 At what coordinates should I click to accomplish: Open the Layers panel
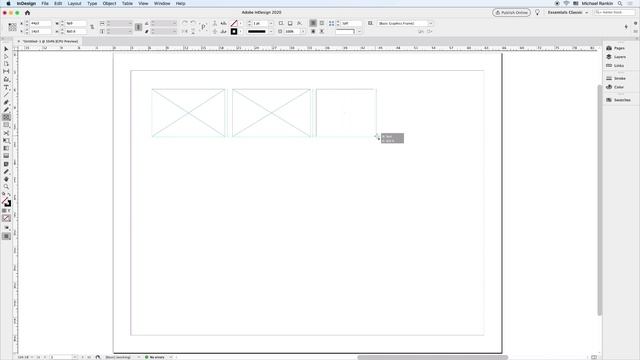tap(616, 57)
